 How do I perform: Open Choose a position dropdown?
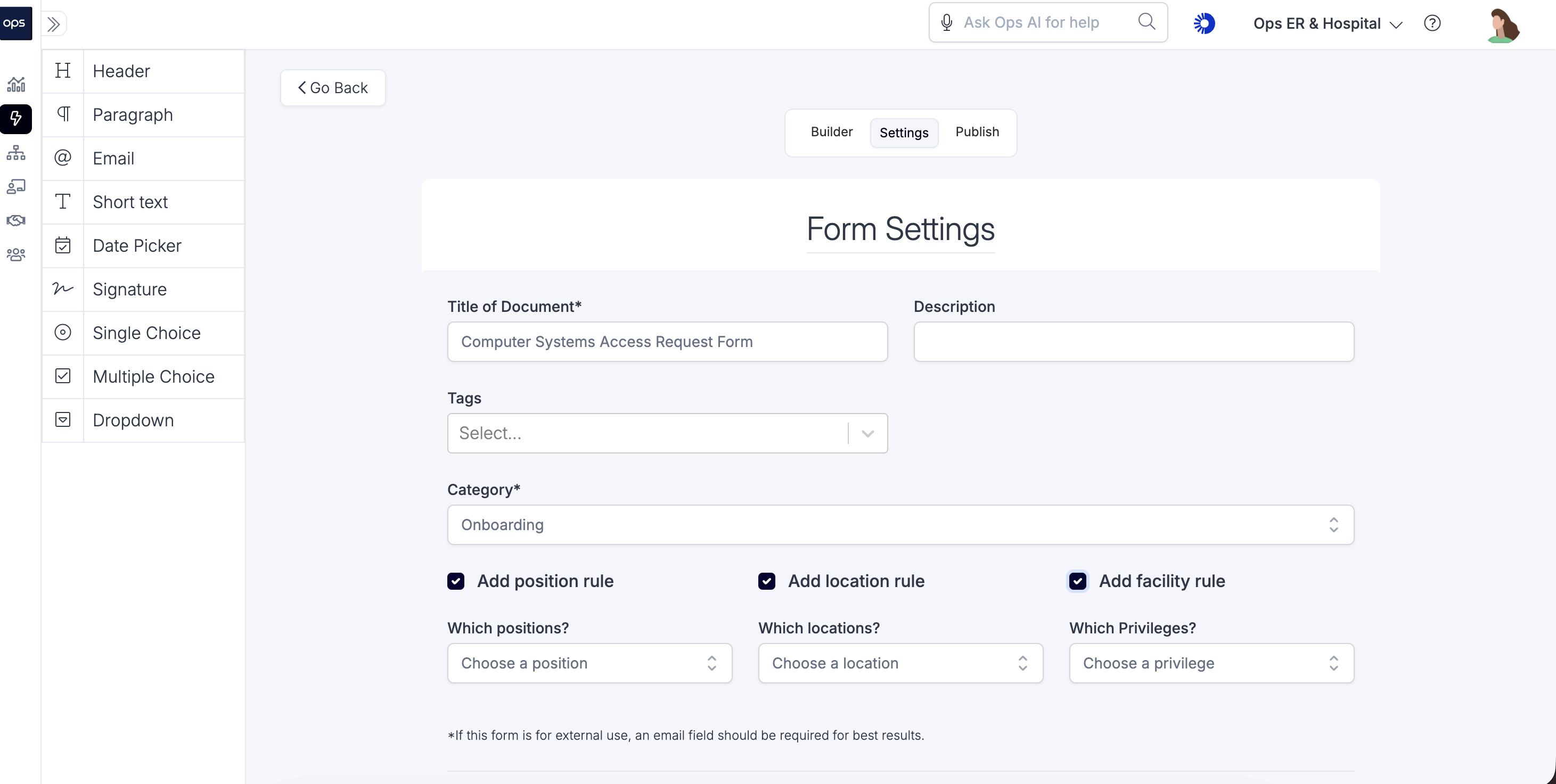[589, 663]
